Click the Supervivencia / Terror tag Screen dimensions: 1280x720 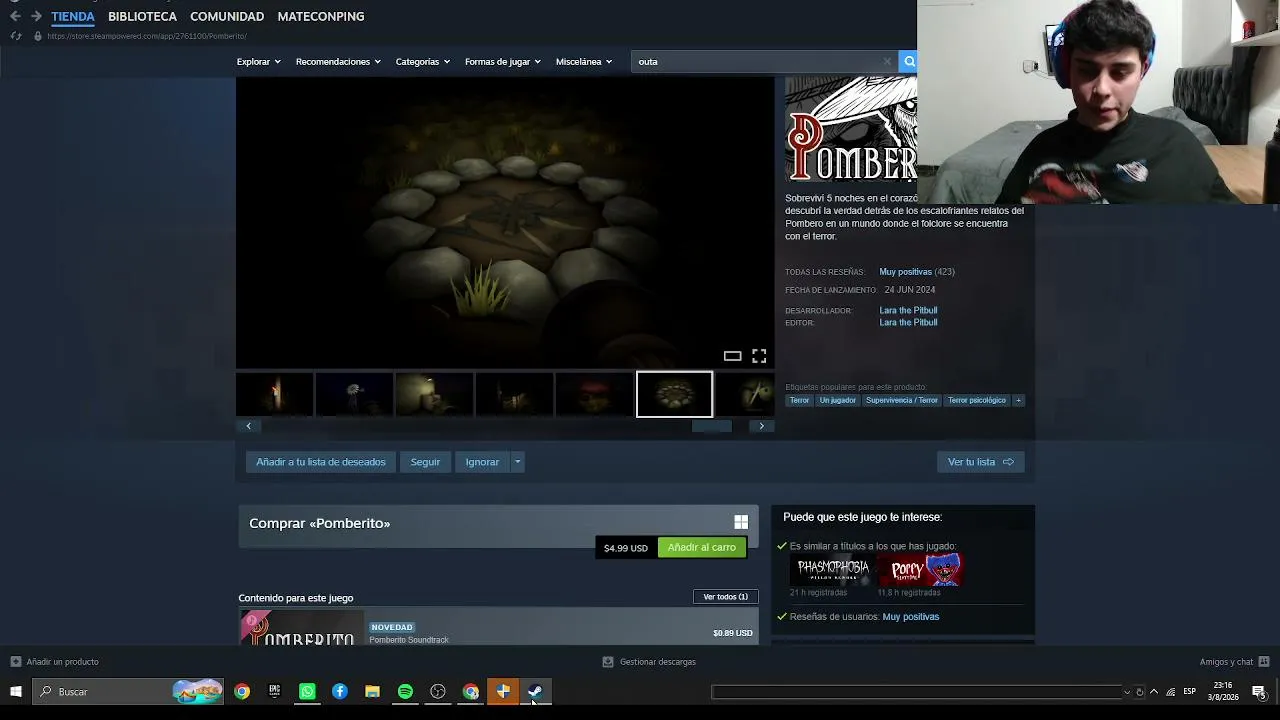902,400
